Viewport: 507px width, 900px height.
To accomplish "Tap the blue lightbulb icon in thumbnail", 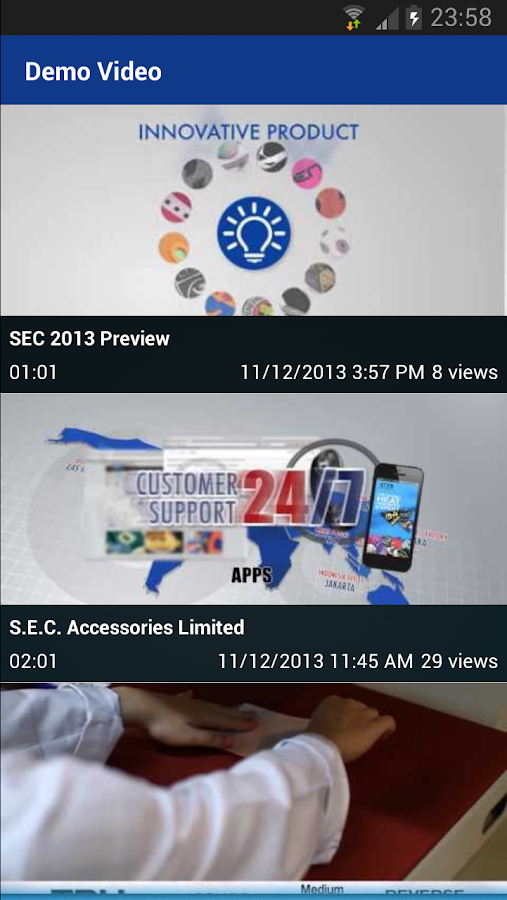I will (x=254, y=232).
